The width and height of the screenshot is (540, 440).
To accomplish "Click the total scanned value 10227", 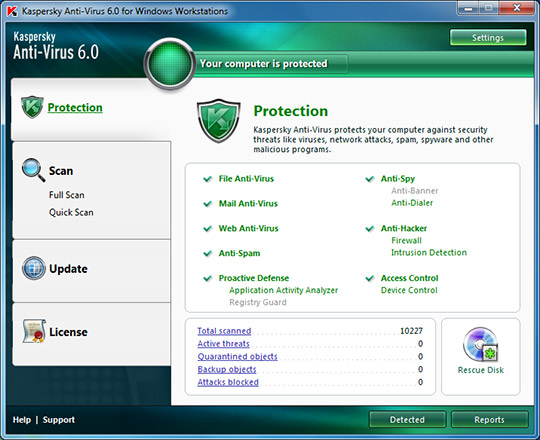I will pyautogui.click(x=411, y=331).
